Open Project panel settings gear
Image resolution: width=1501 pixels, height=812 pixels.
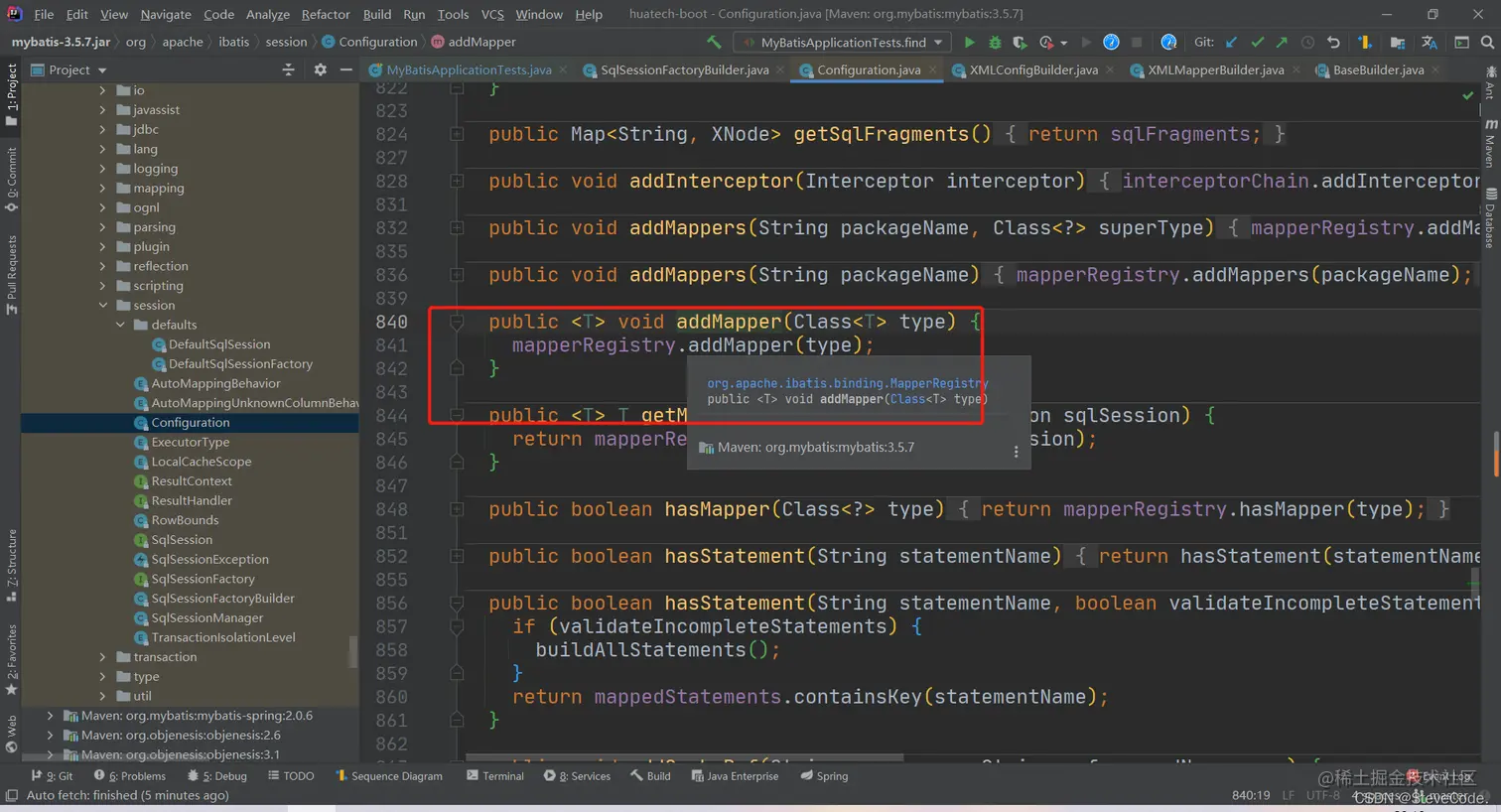click(x=320, y=69)
